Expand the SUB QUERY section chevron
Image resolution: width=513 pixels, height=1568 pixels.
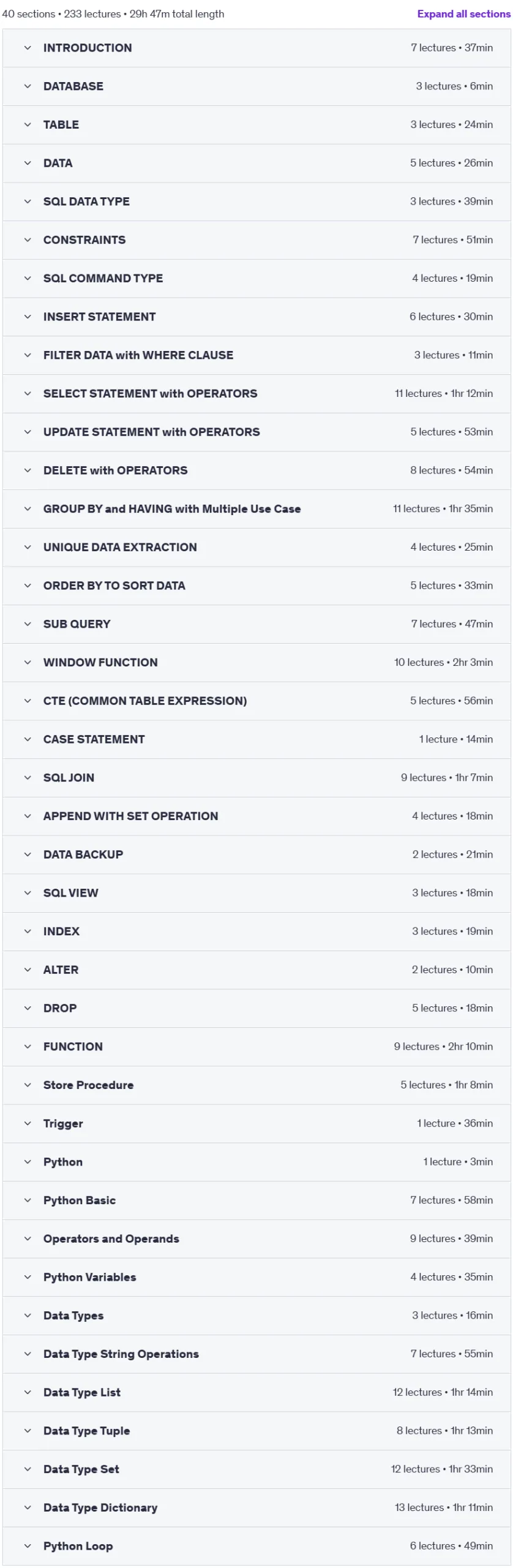(x=28, y=624)
